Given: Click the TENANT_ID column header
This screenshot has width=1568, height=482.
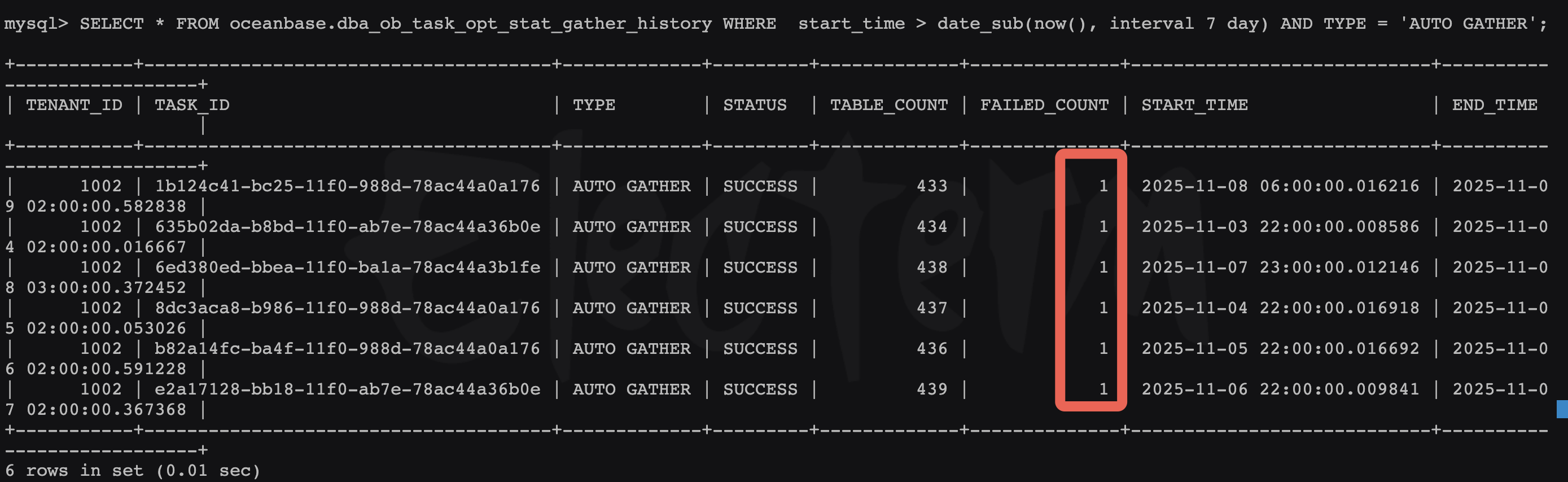Looking at the screenshot, I should tap(73, 106).
